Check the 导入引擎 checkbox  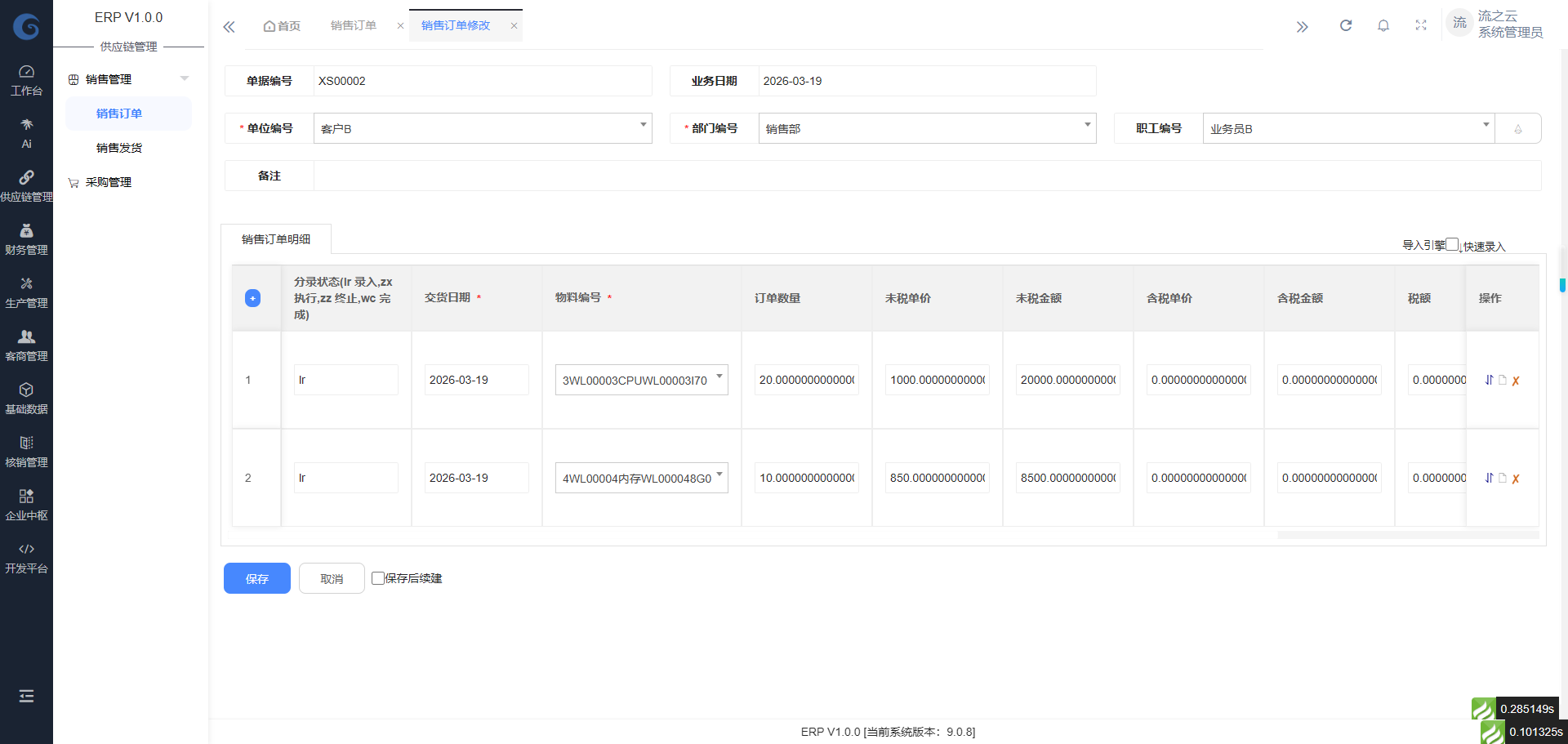point(1454,244)
